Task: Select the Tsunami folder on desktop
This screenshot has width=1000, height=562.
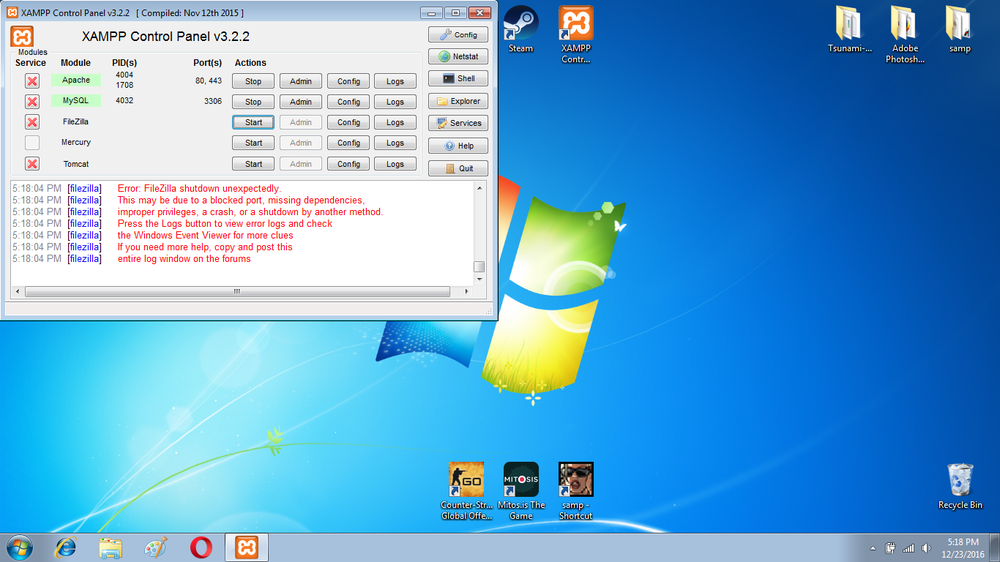Action: pyautogui.click(x=849, y=29)
